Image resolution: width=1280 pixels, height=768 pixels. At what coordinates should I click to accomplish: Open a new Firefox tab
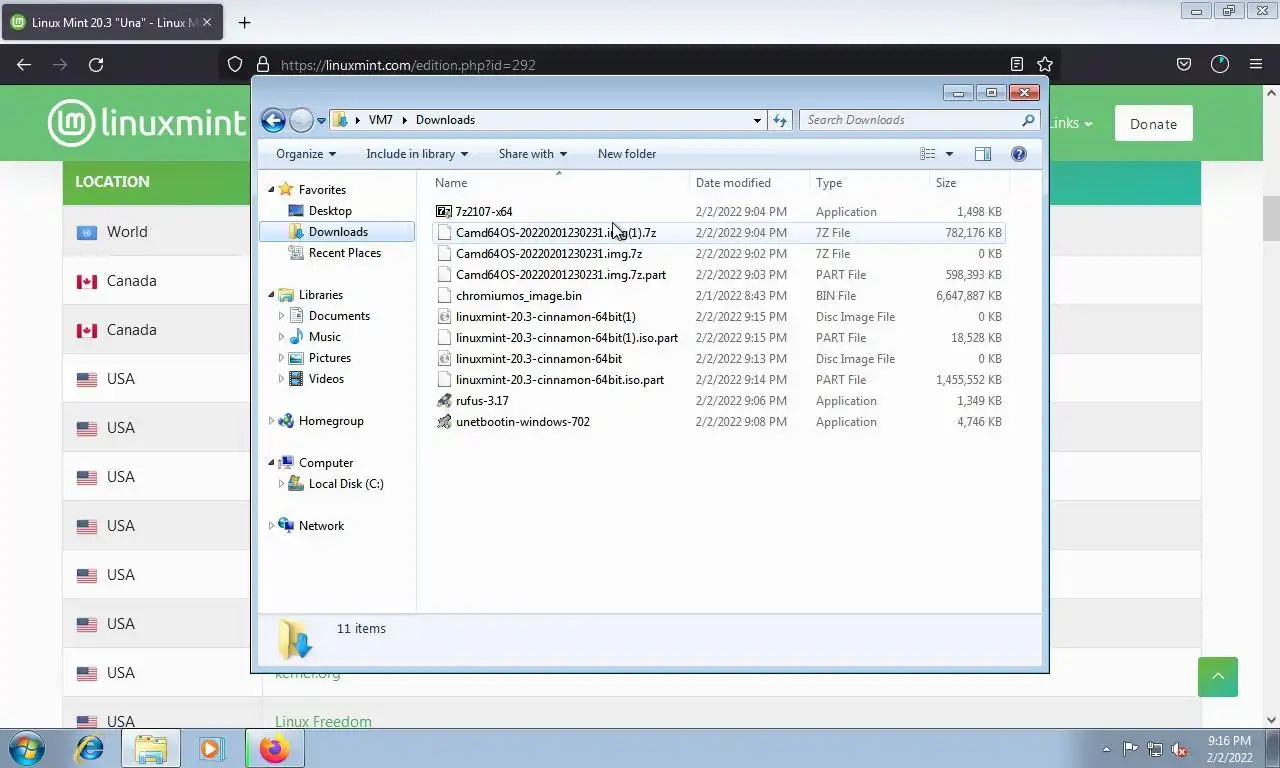pyautogui.click(x=244, y=22)
